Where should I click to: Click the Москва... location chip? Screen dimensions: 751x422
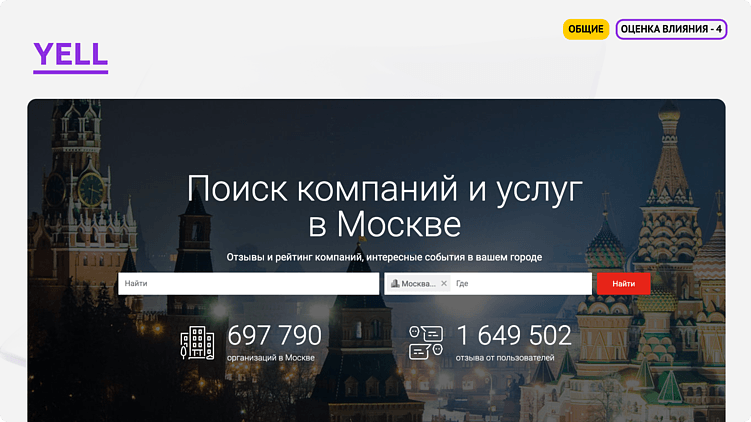pos(419,284)
